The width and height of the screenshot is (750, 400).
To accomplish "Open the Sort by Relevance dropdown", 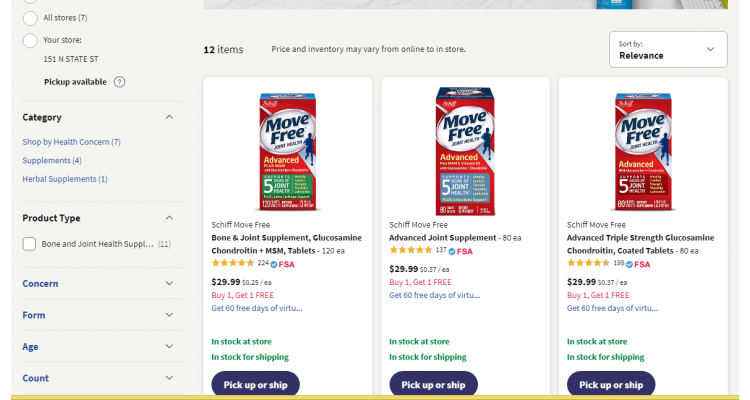I will (x=668, y=49).
